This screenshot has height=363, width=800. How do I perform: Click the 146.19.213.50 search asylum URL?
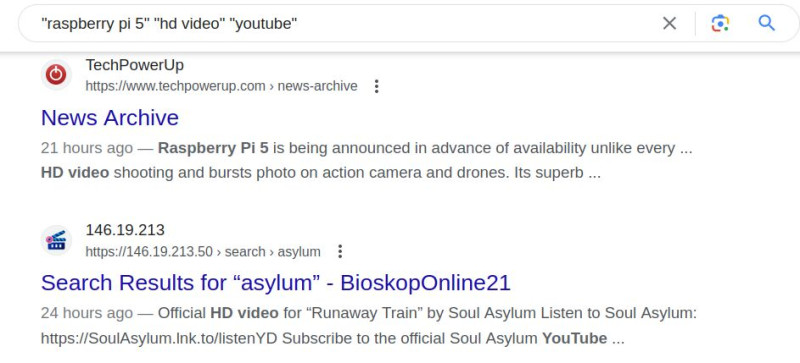coord(203,252)
